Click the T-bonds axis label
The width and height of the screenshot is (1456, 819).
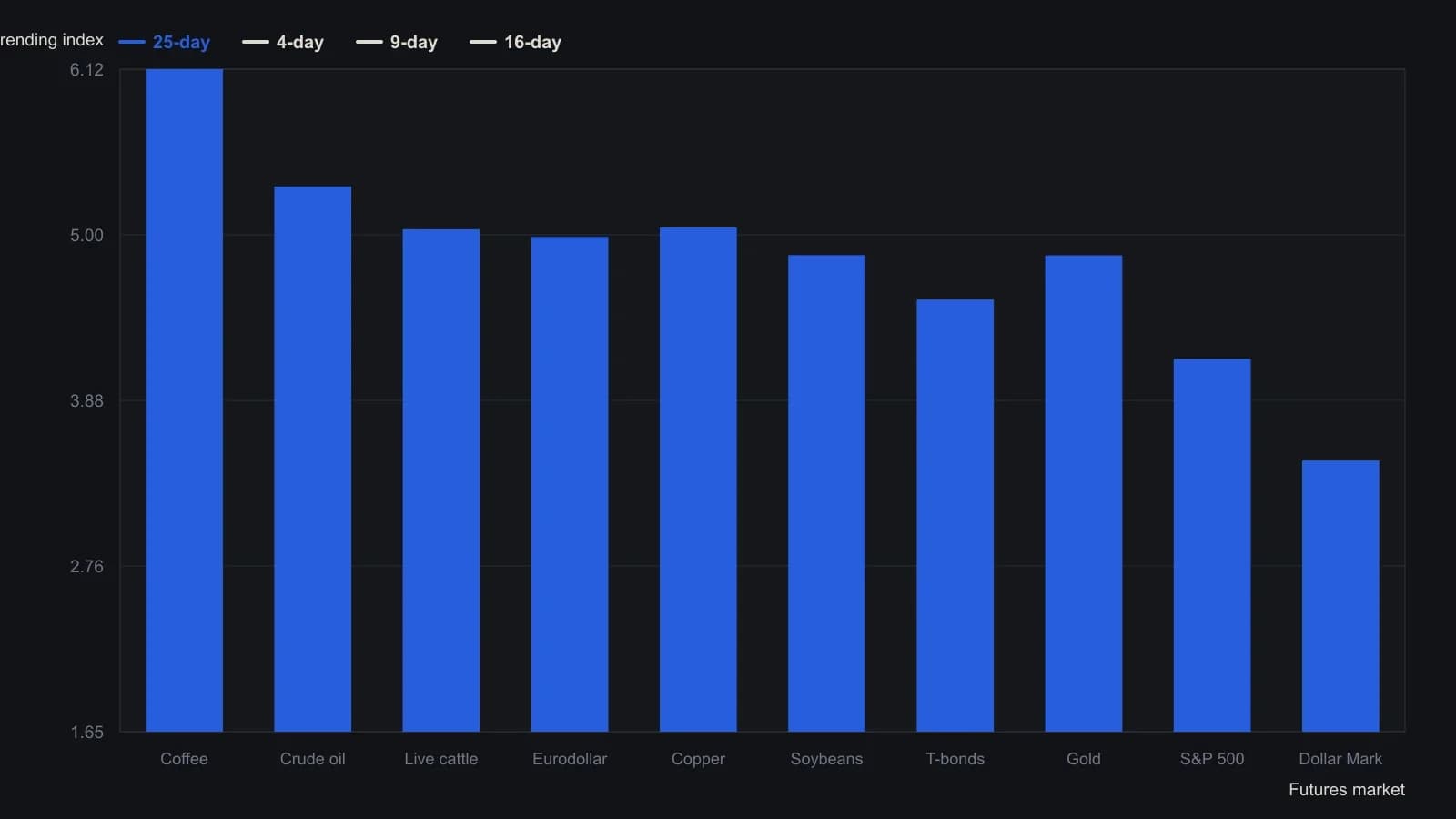955,759
